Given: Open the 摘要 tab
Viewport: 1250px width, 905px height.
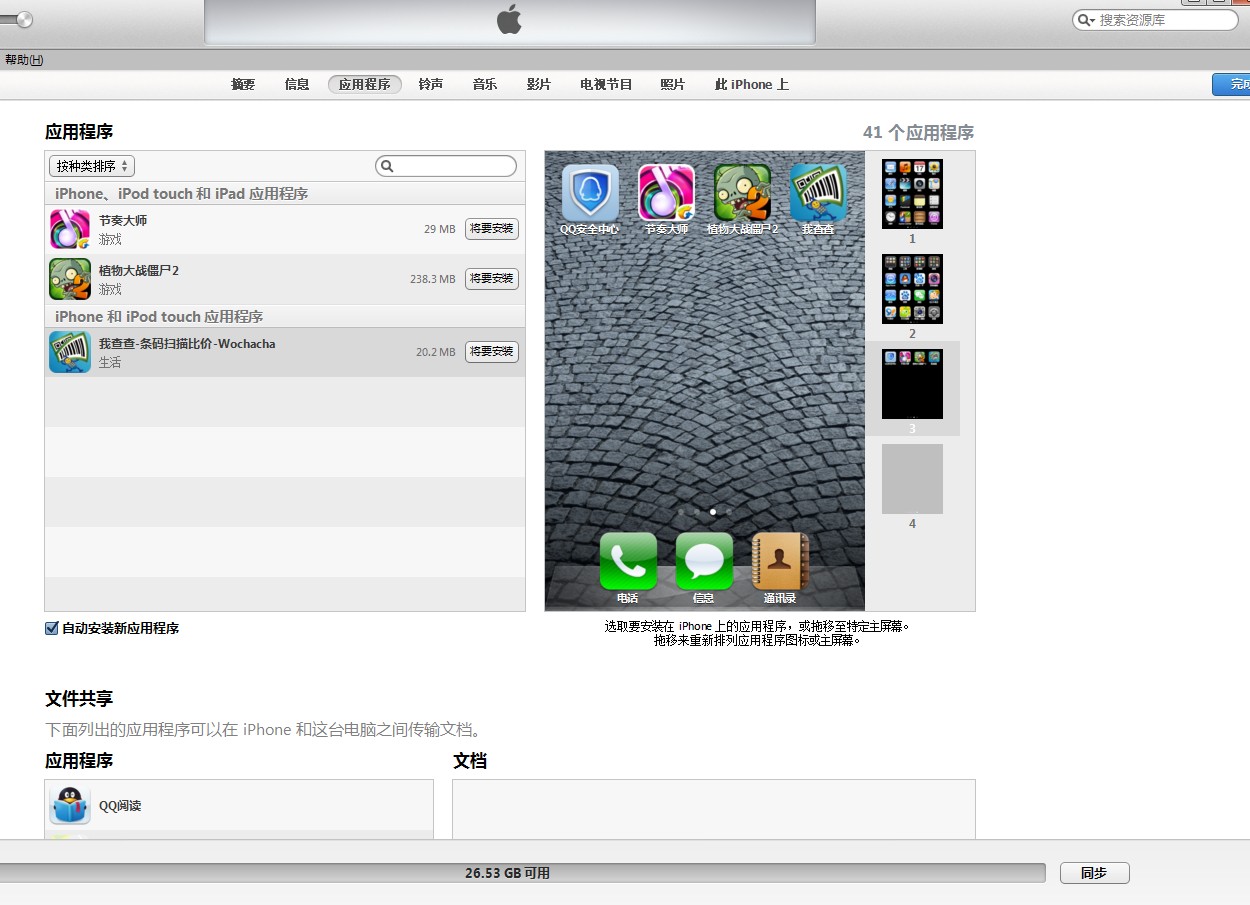Looking at the screenshot, I should [x=243, y=85].
